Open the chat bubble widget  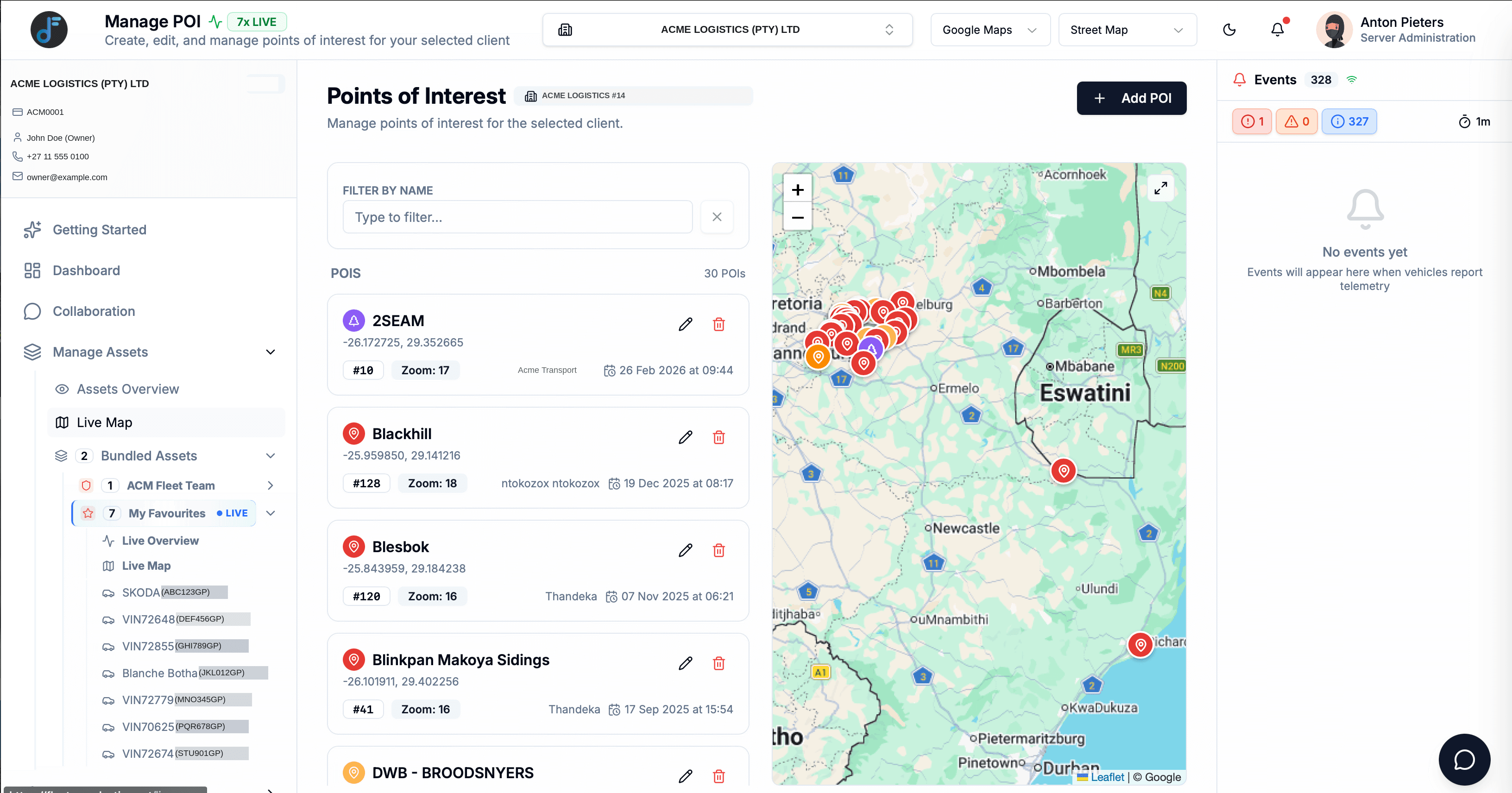coord(1464,759)
